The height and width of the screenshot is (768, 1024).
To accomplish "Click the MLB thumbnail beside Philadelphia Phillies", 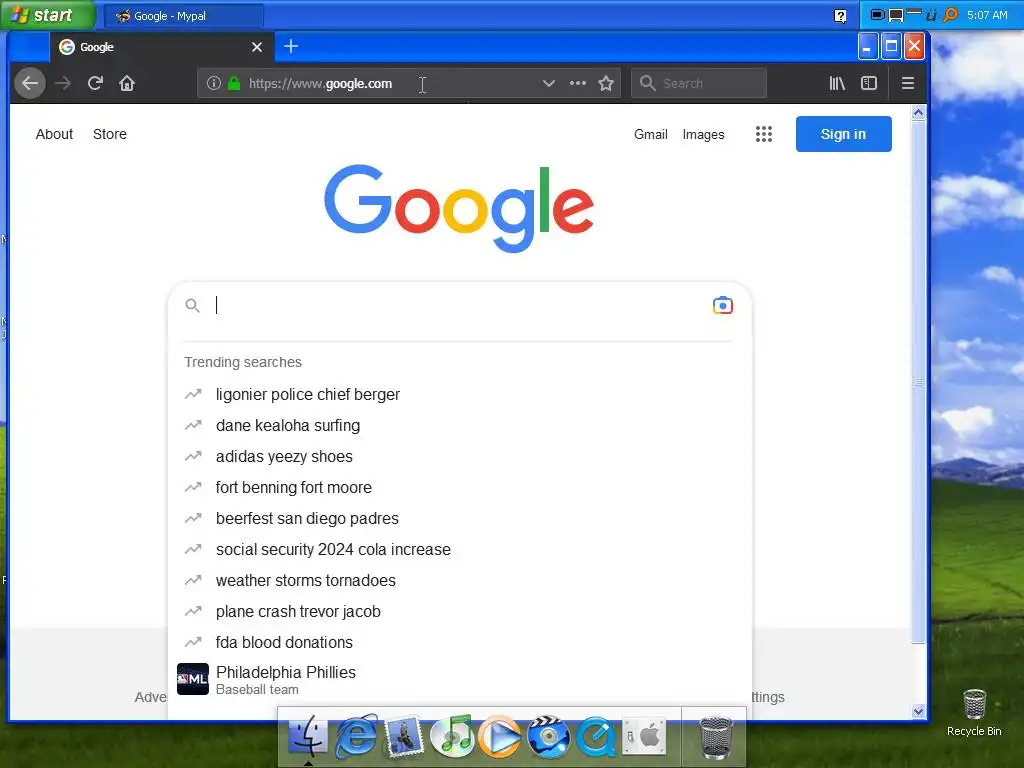I will (x=193, y=679).
